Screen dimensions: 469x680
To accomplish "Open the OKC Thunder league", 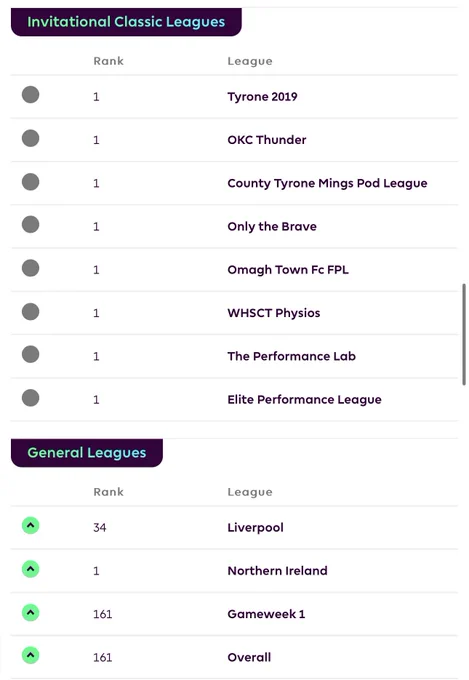I will pyautogui.click(x=267, y=140).
